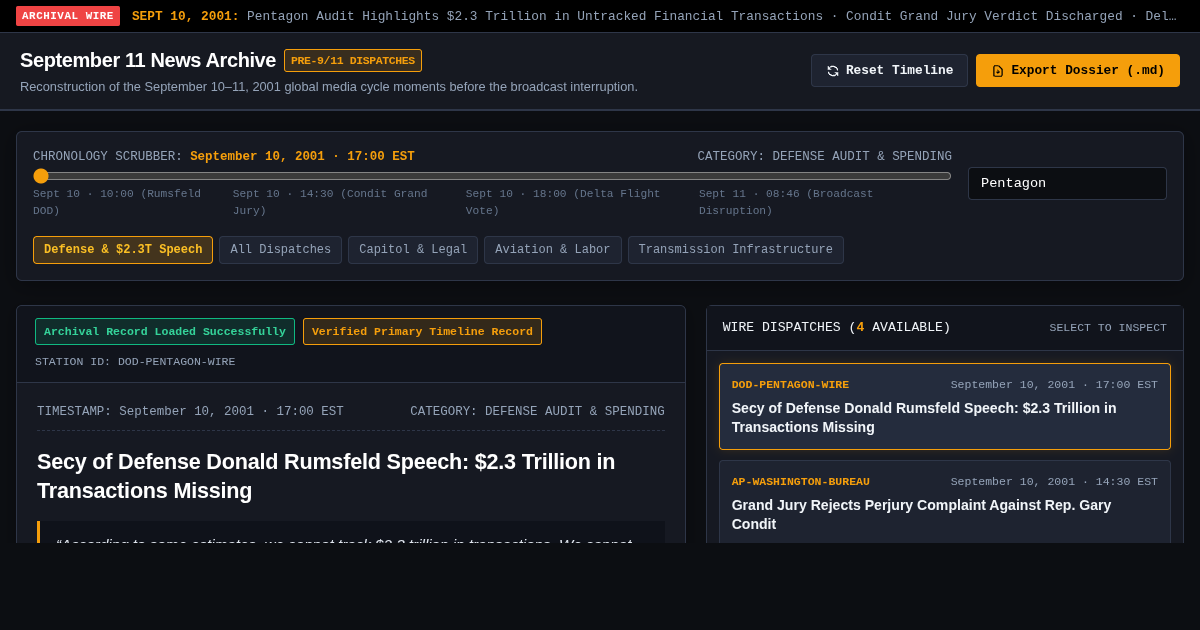1200x630 pixels.
Task: Open Capitol & Legal category
Action: [x=413, y=250]
